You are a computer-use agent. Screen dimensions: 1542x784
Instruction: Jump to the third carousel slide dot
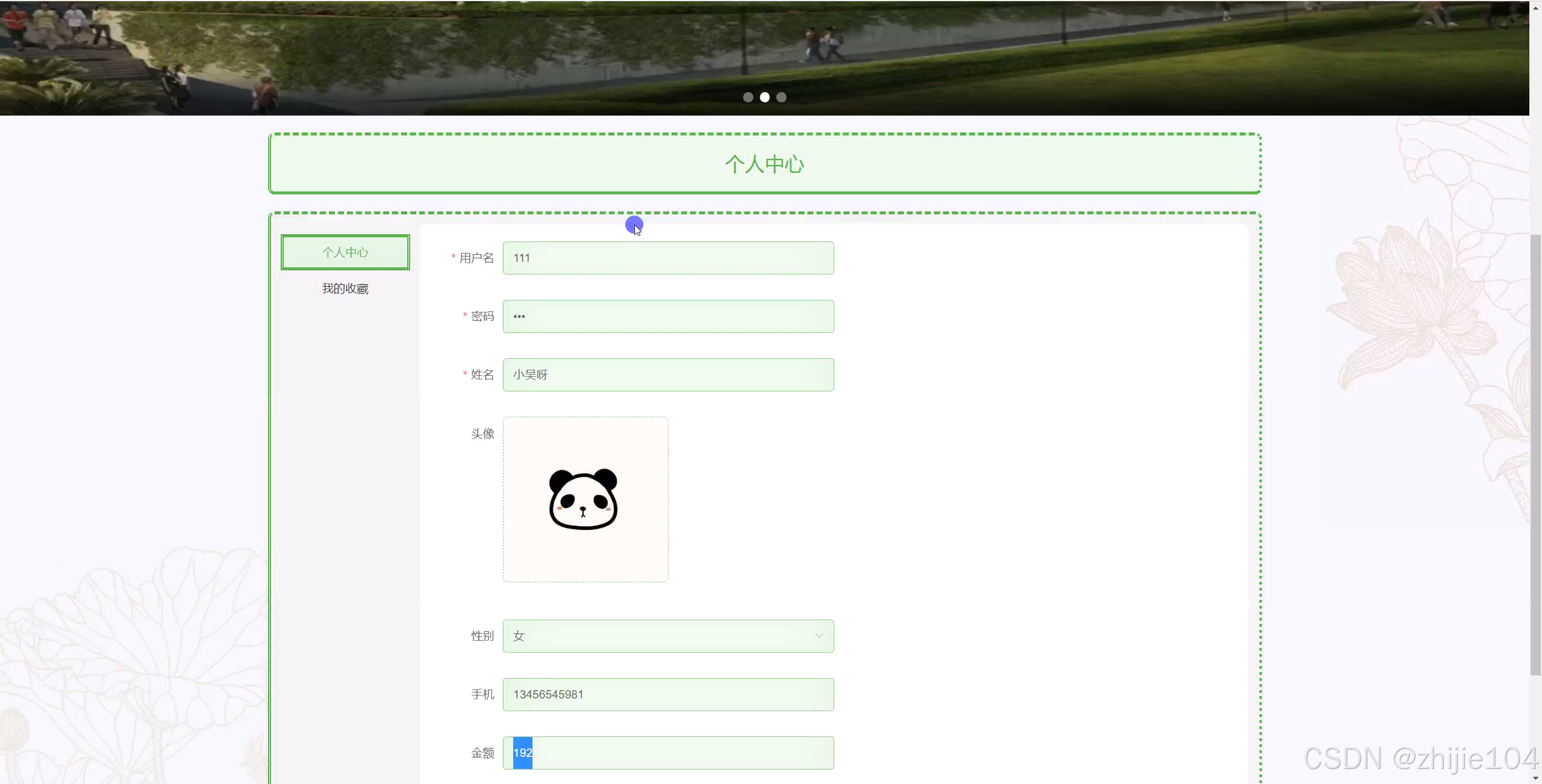click(x=781, y=97)
